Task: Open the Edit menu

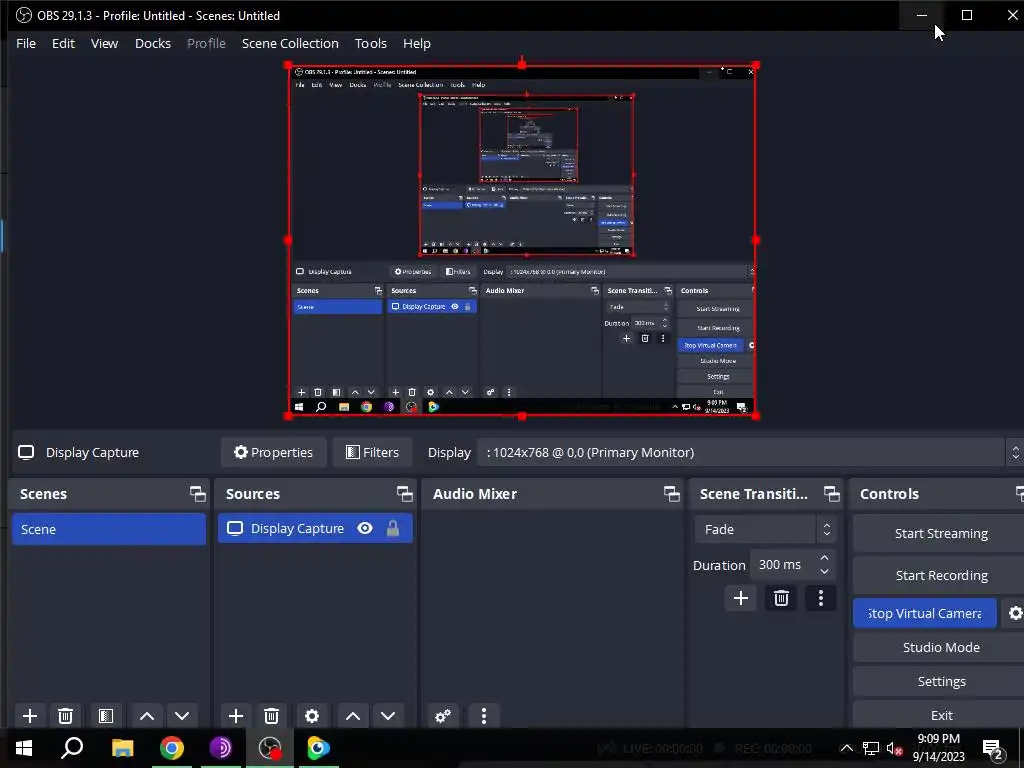Action: coord(63,43)
